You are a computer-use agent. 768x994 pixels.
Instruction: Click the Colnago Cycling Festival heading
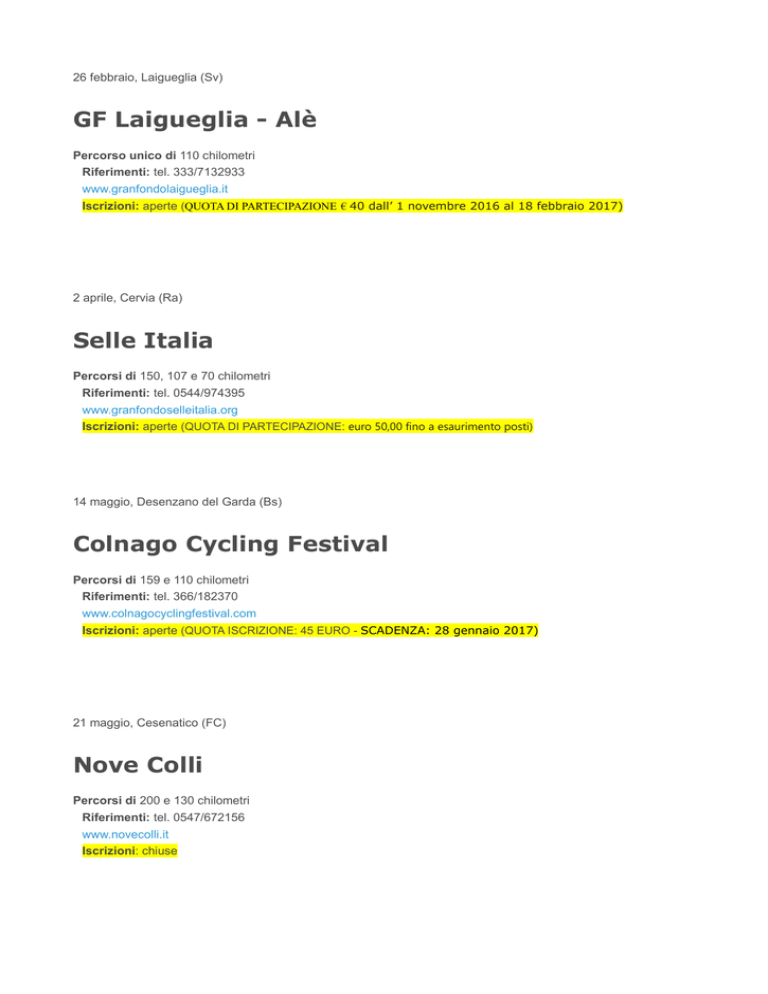point(230,544)
